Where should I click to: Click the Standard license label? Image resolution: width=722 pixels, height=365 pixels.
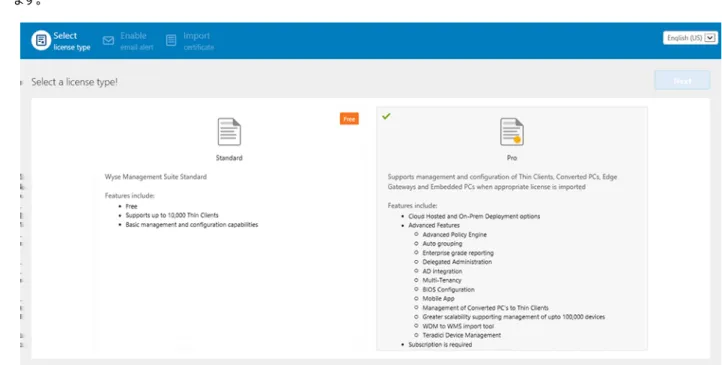(229, 158)
